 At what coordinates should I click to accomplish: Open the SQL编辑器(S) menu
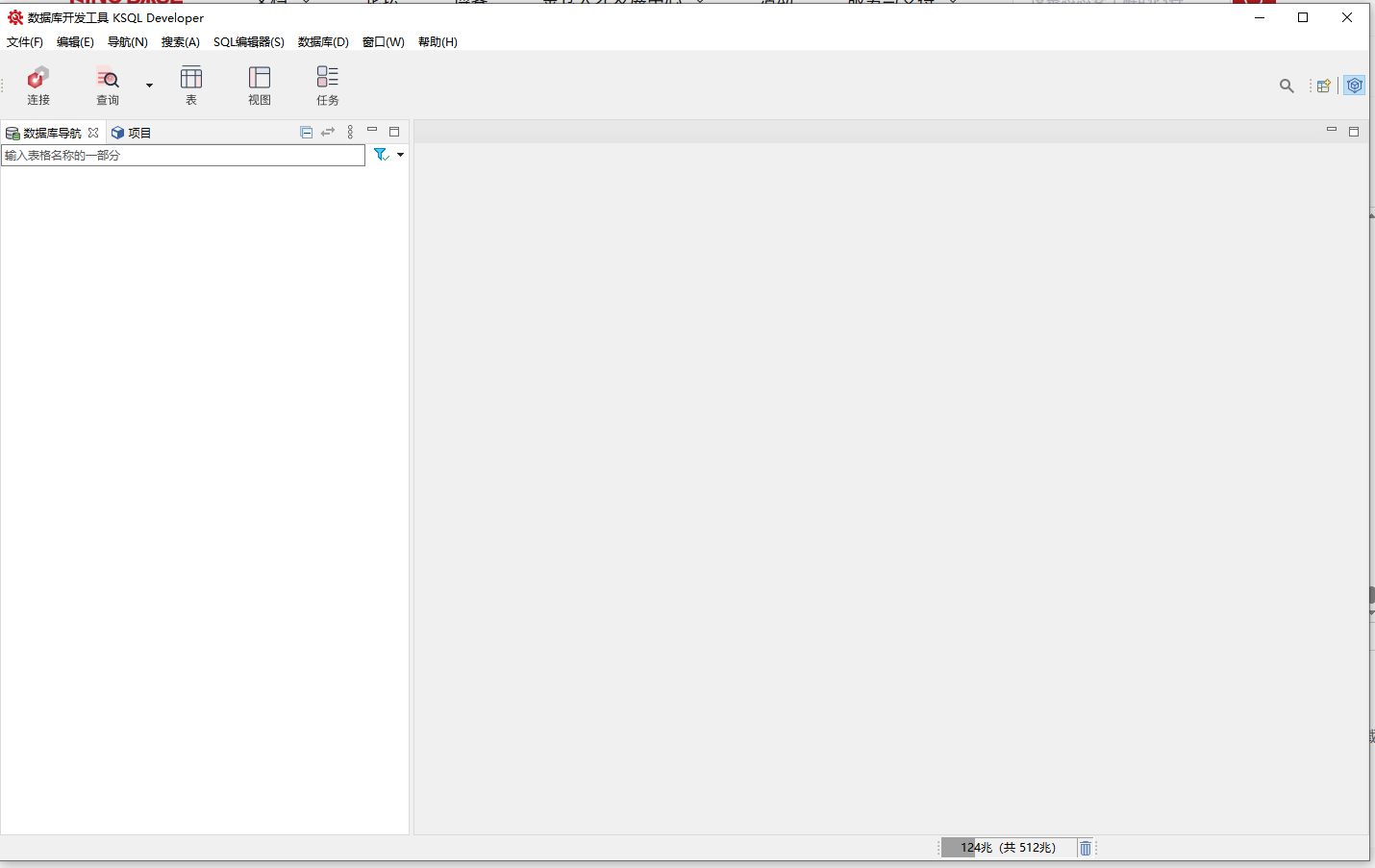click(x=248, y=42)
